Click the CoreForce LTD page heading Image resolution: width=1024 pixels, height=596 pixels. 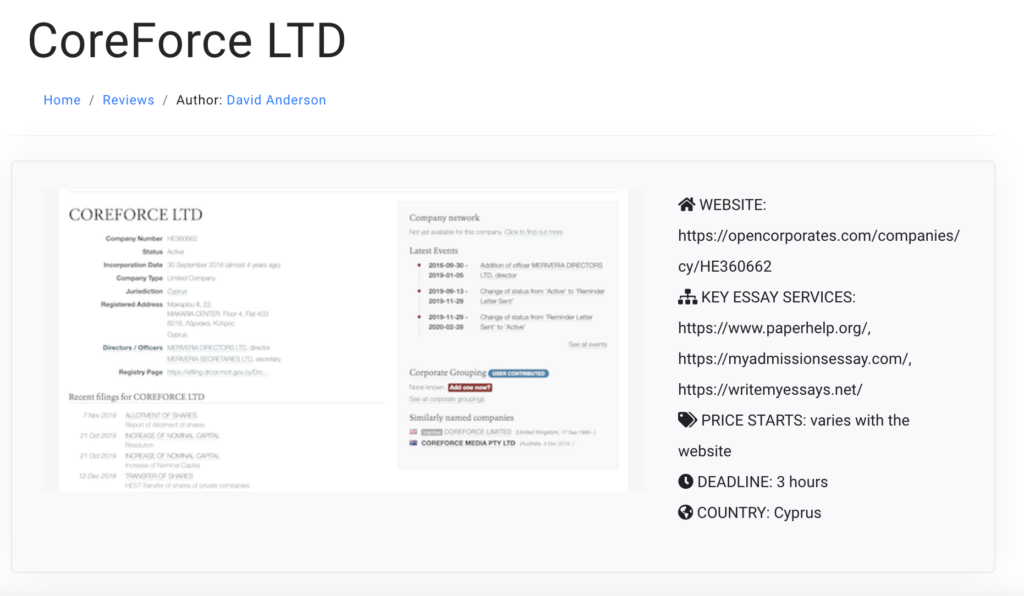[x=187, y=40]
